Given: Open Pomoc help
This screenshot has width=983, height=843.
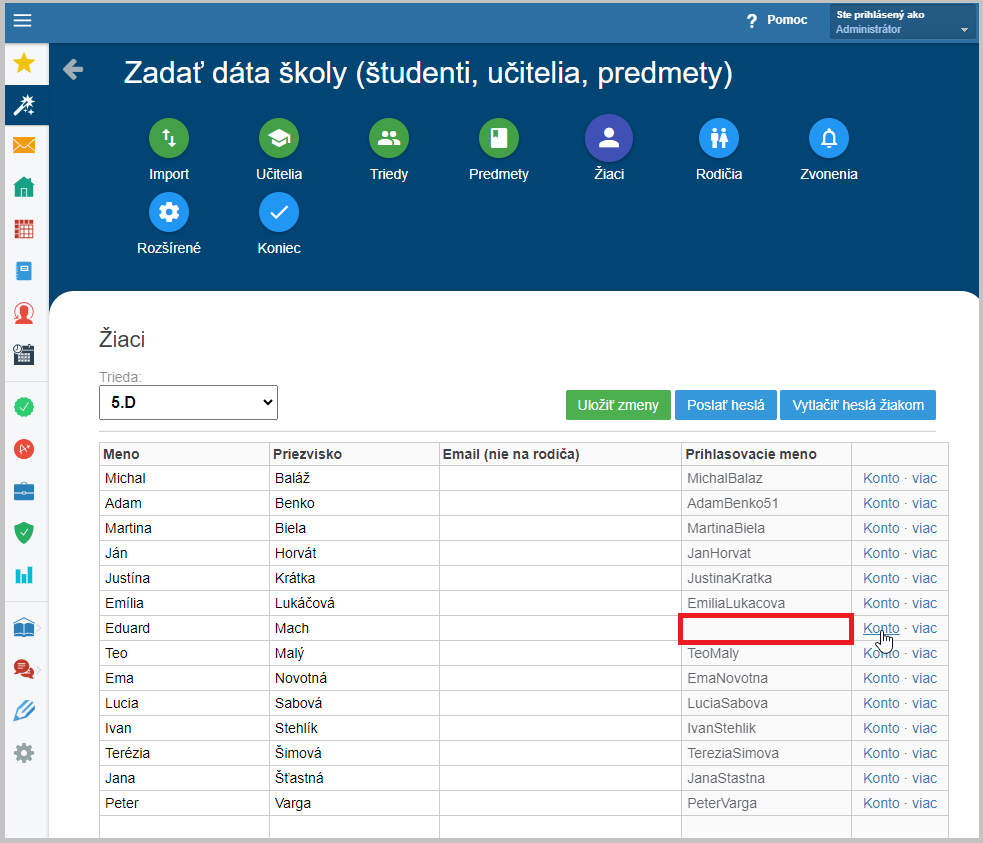Looking at the screenshot, I should [777, 21].
